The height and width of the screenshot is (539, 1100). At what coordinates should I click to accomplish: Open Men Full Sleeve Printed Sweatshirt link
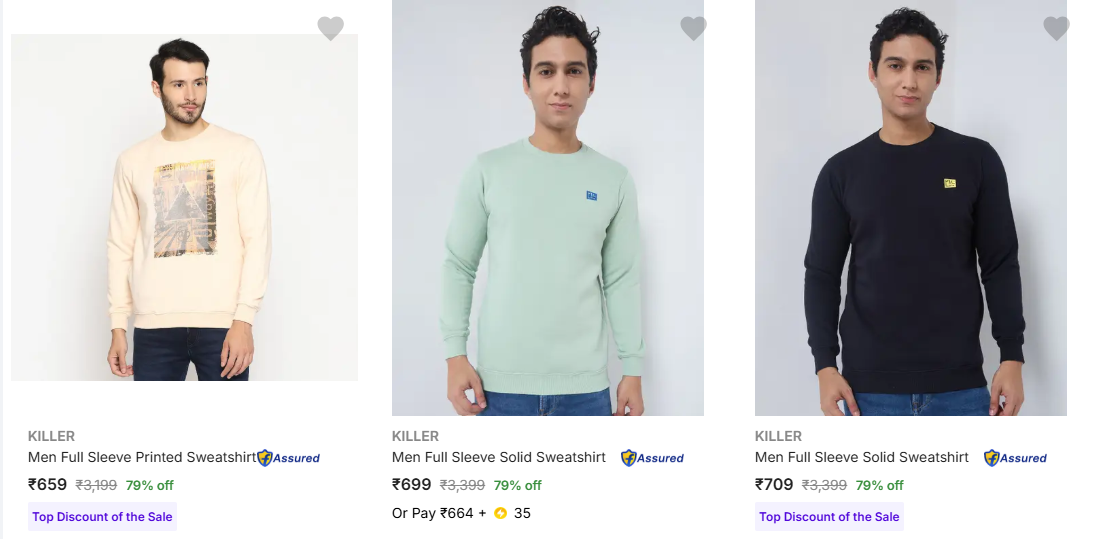point(141,457)
